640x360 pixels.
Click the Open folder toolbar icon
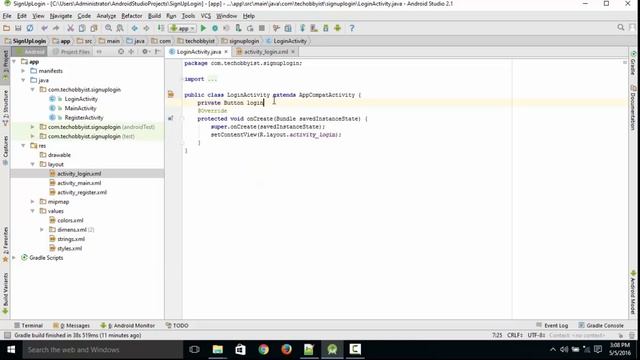tap(6, 28)
